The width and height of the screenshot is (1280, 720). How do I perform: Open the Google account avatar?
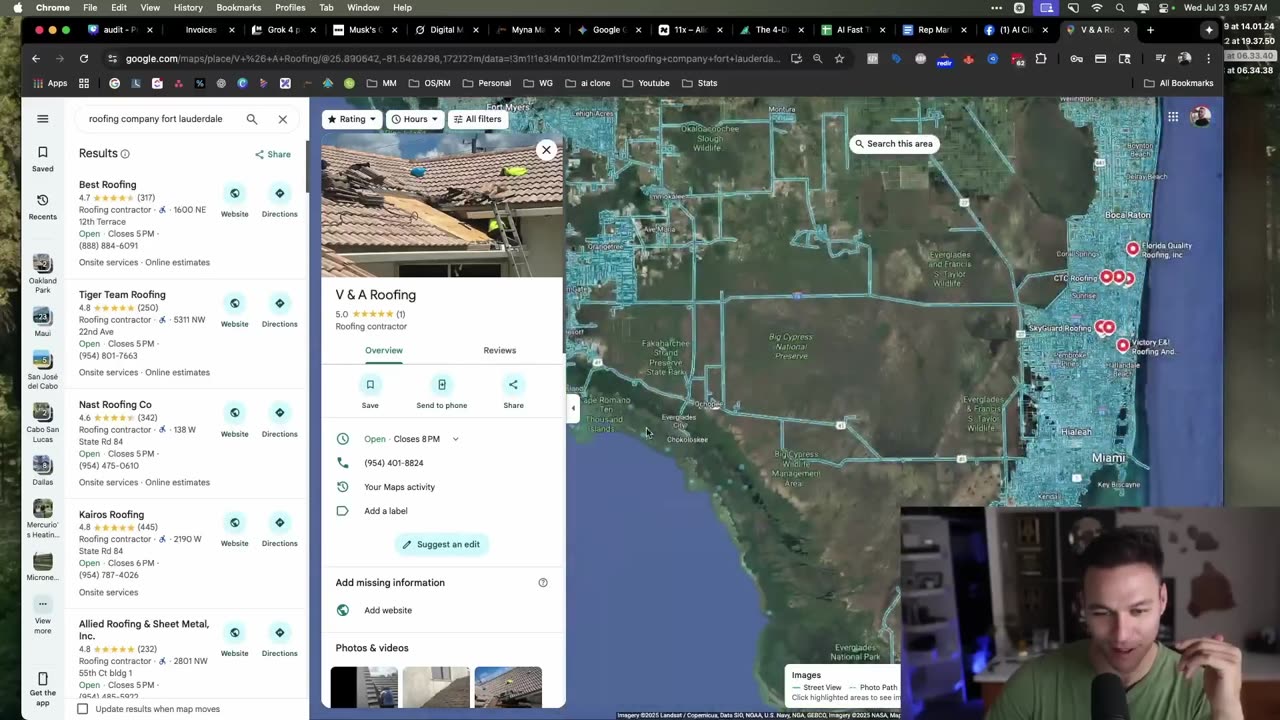click(x=1201, y=117)
